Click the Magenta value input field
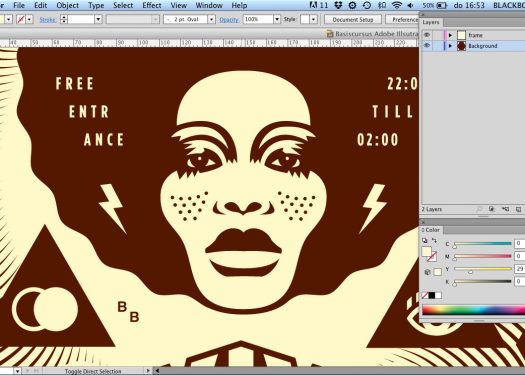Viewport: 525px width, 375px height. (520, 256)
